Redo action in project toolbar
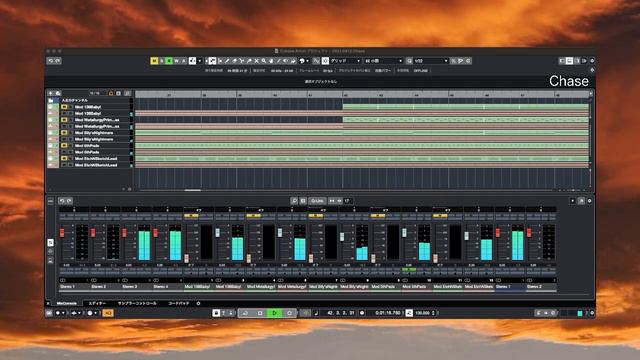 pyautogui.click(x=58, y=61)
